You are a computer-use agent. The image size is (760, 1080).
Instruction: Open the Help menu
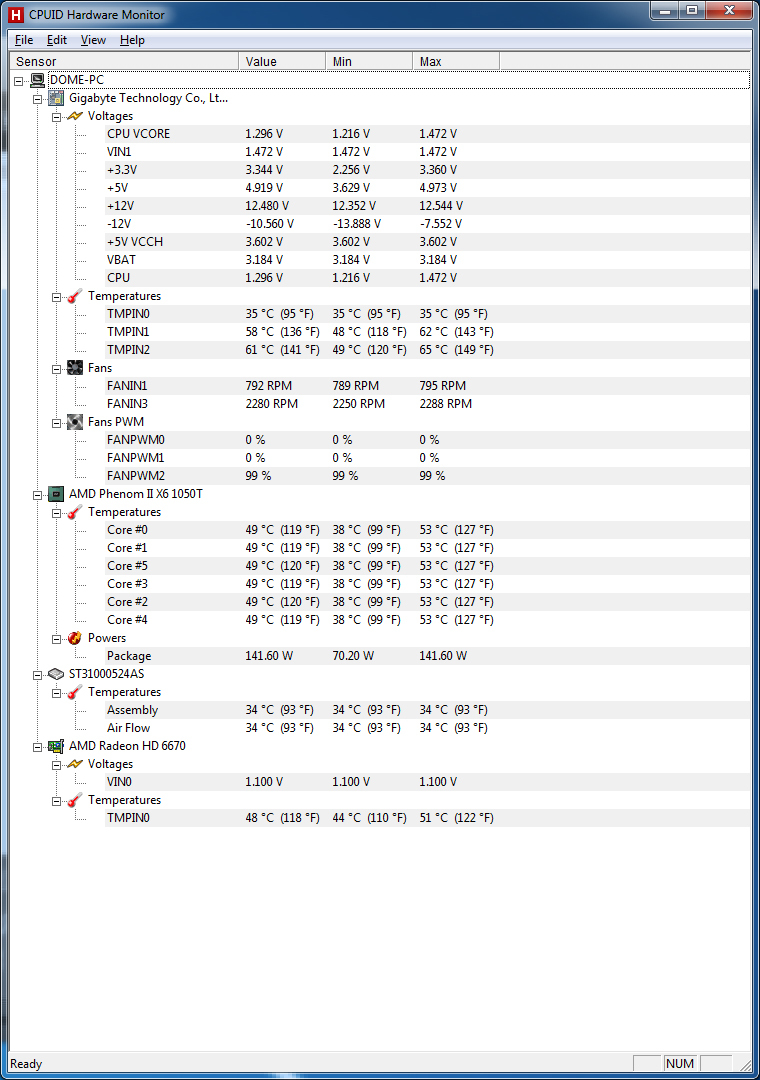tap(132, 40)
